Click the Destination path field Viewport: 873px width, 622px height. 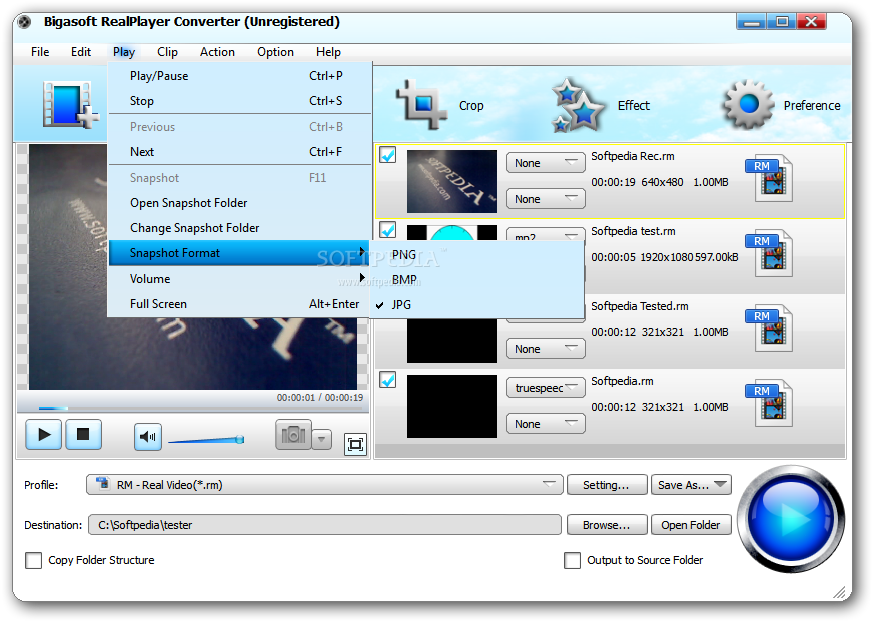325,525
